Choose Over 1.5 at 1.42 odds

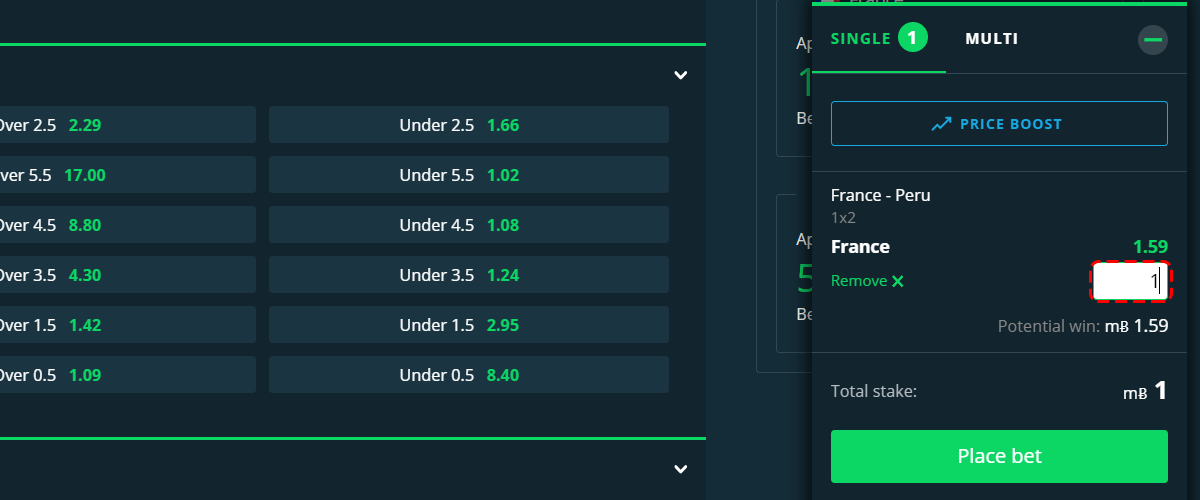click(x=128, y=325)
